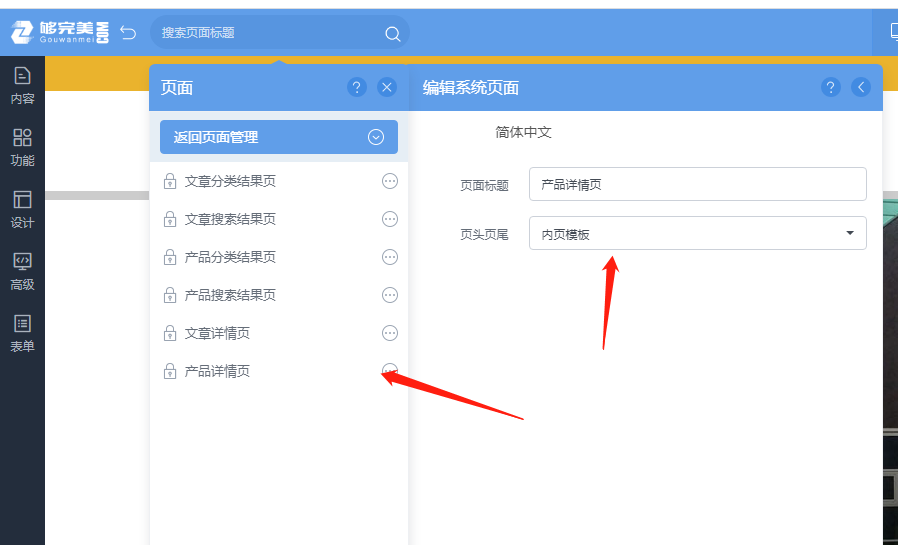898x545 pixels.
Task: Open more options for 产品搜索结果页
Action: click(390, 295)
